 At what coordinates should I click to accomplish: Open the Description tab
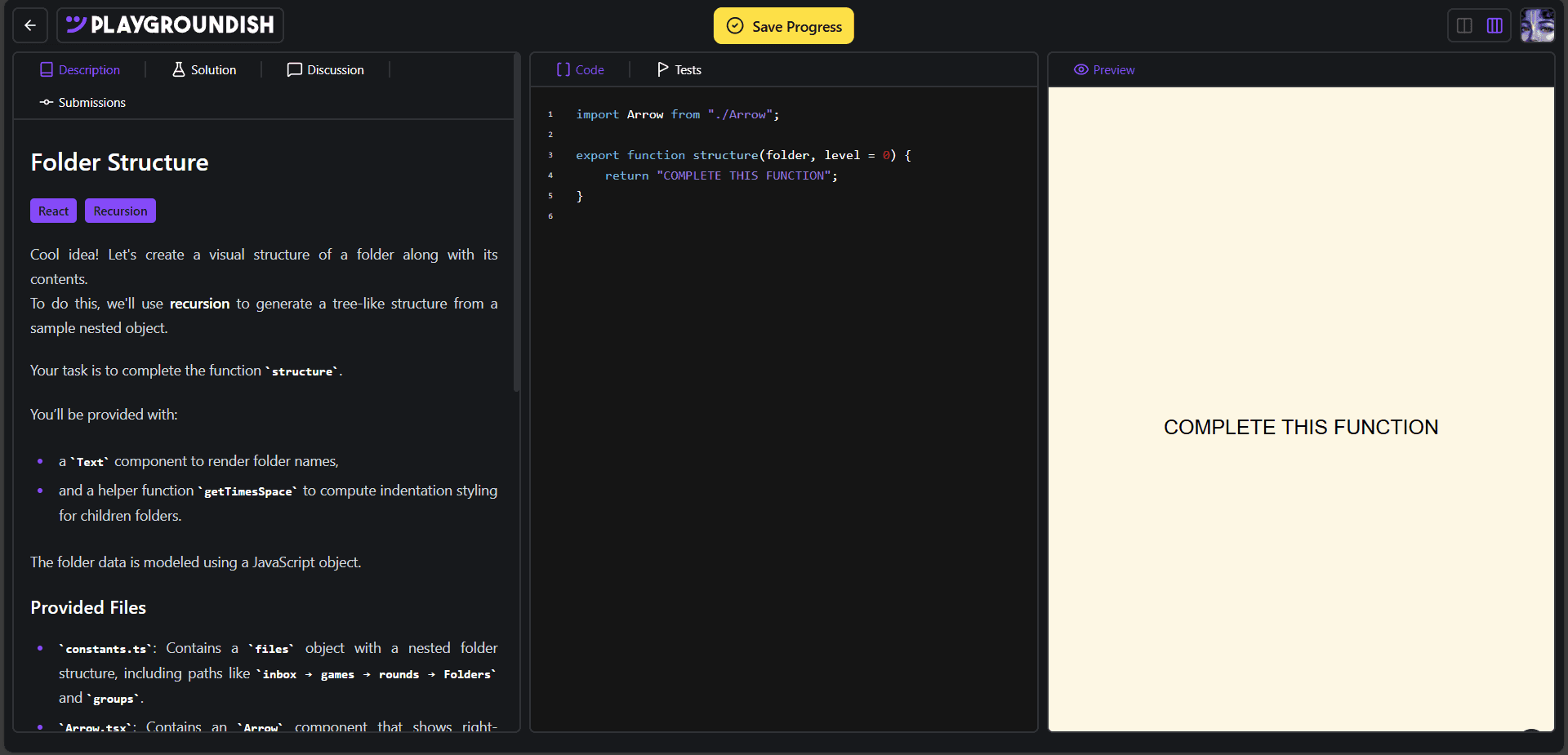click(80, 70)
